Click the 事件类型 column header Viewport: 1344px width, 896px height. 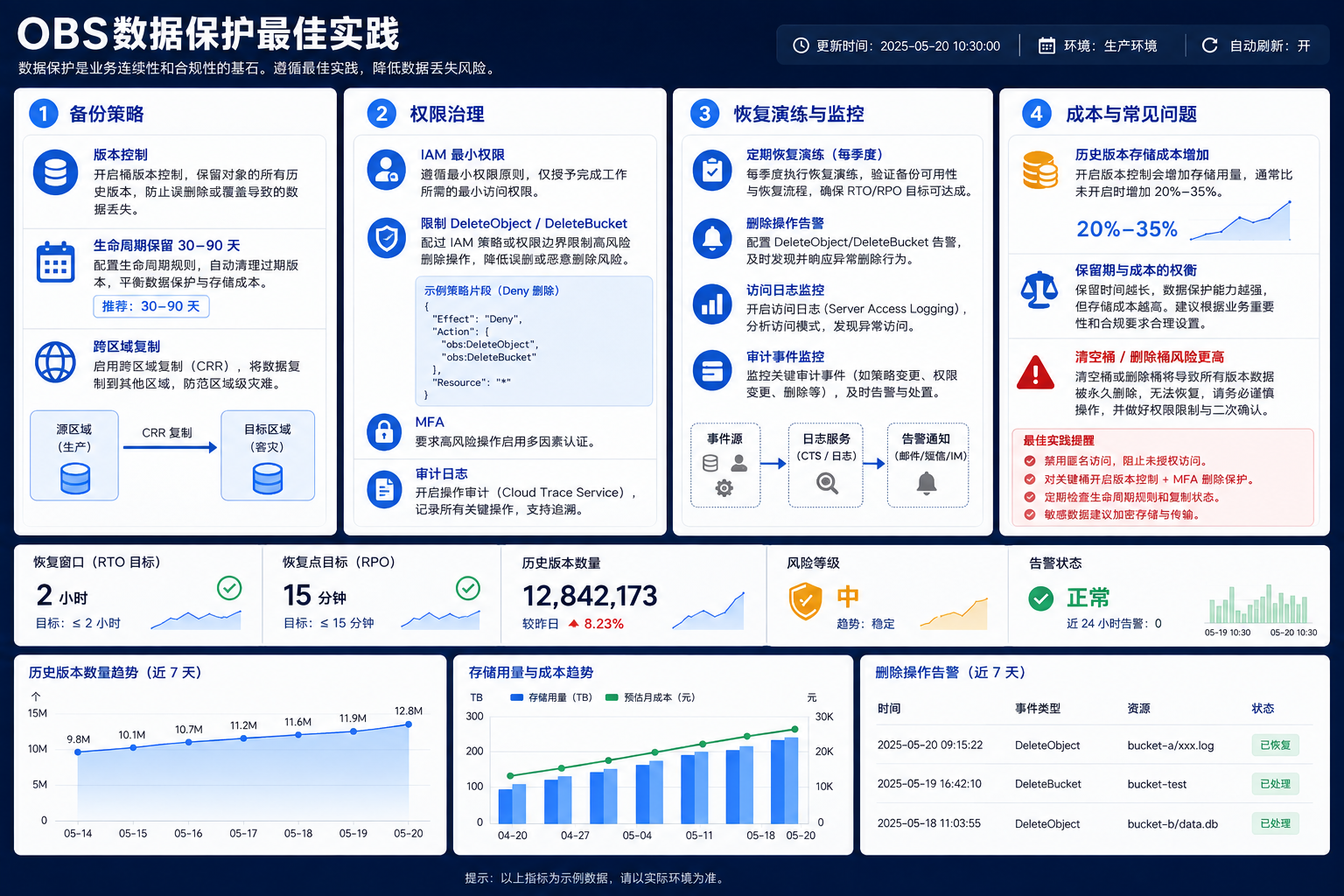(x=1038, y=709)
